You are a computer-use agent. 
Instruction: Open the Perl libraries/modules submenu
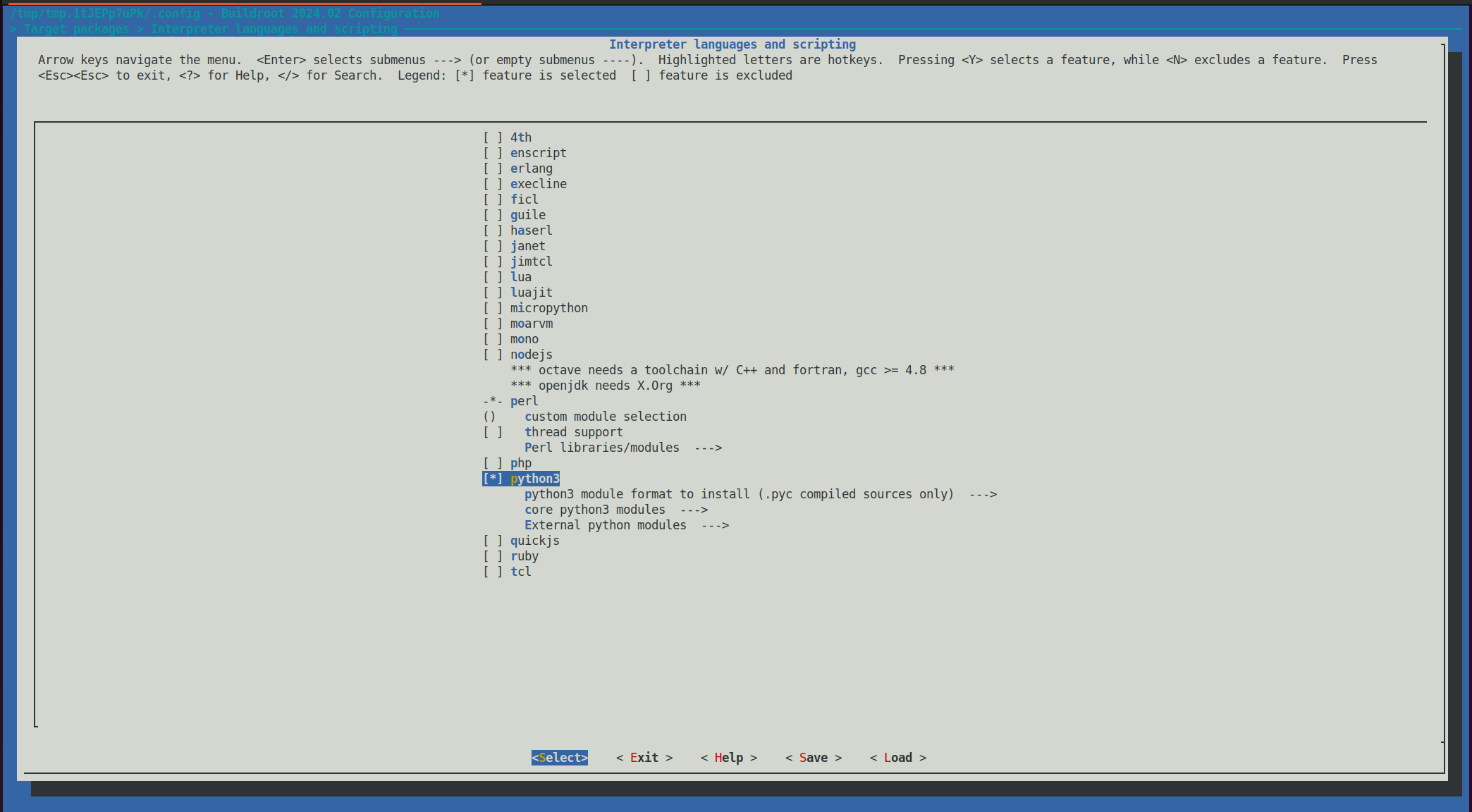(623, 448)
